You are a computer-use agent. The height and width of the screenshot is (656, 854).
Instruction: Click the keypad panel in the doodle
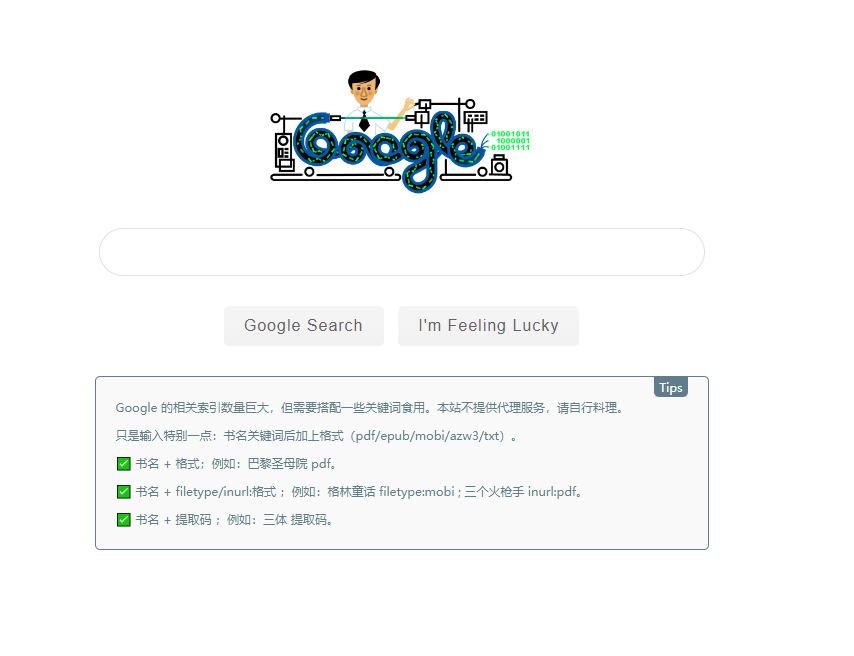475,118
